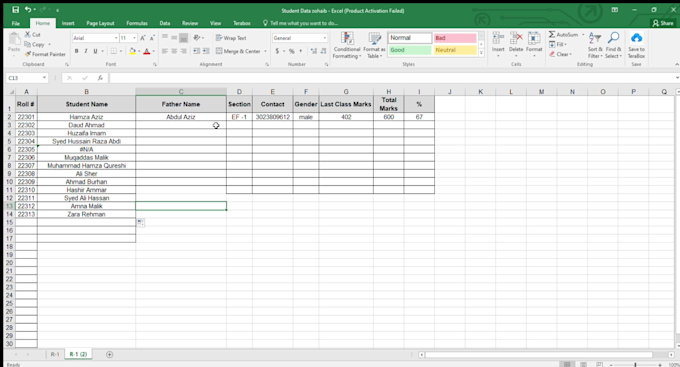Click AutoSum

[563, 34]
